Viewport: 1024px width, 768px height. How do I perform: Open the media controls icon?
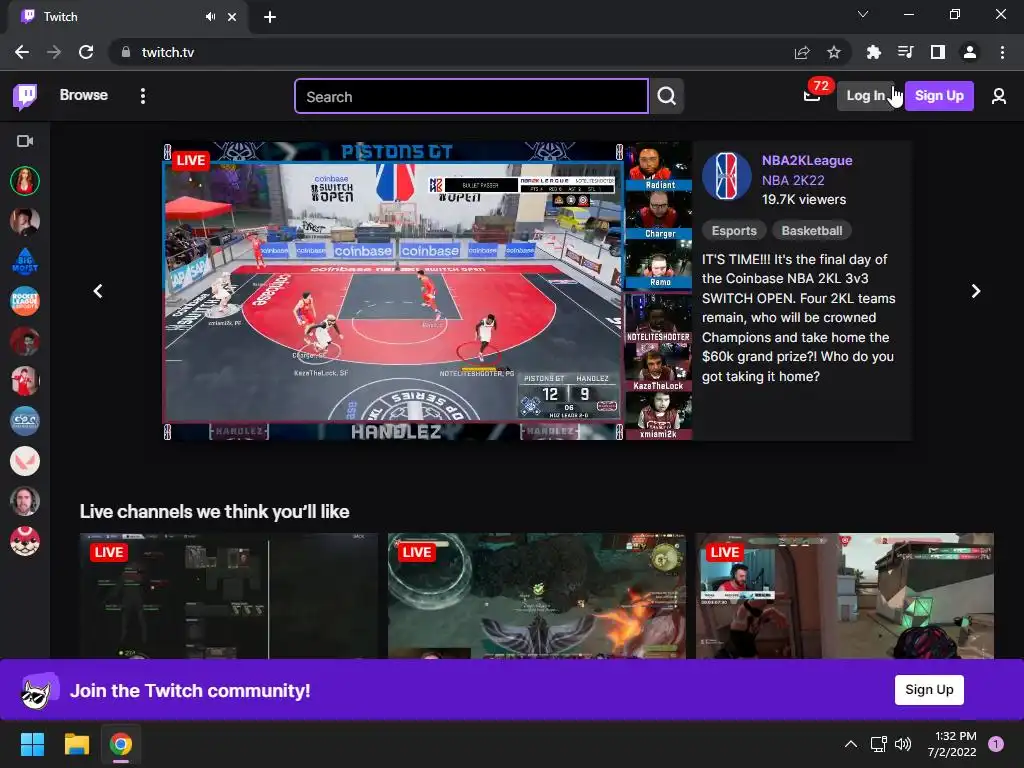pyautogui.click(x=905, y=52)
